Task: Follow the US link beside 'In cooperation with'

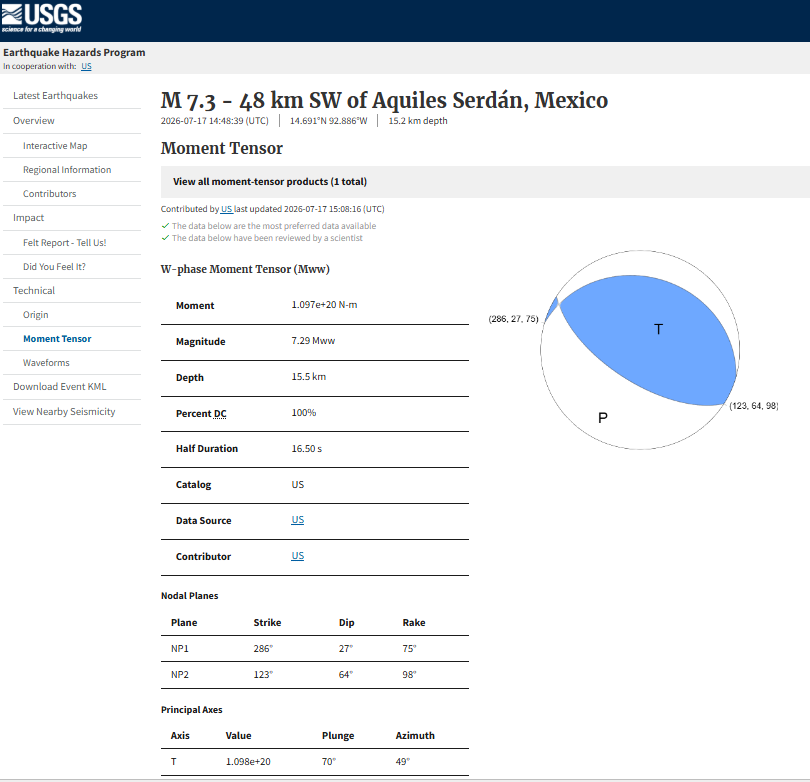Action: pyautogui.click(x=86, y=66)
